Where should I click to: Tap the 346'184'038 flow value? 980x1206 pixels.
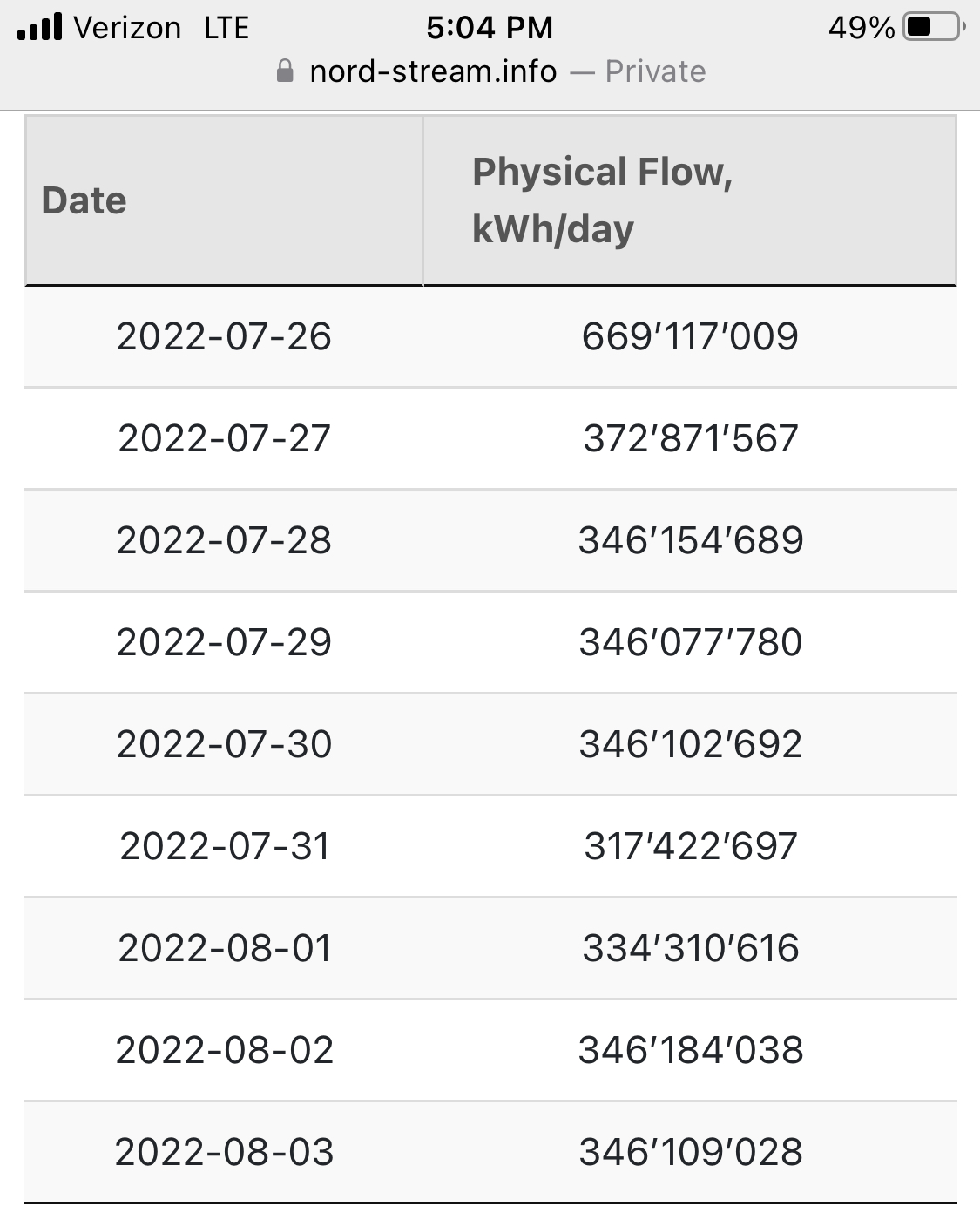click(690, 1050)
